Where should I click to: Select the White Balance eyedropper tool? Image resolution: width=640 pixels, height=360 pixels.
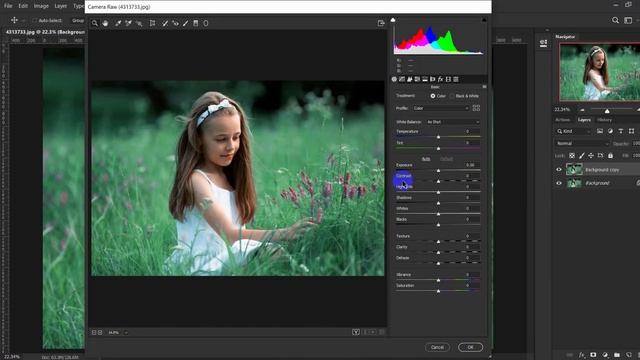pos(118,23)
